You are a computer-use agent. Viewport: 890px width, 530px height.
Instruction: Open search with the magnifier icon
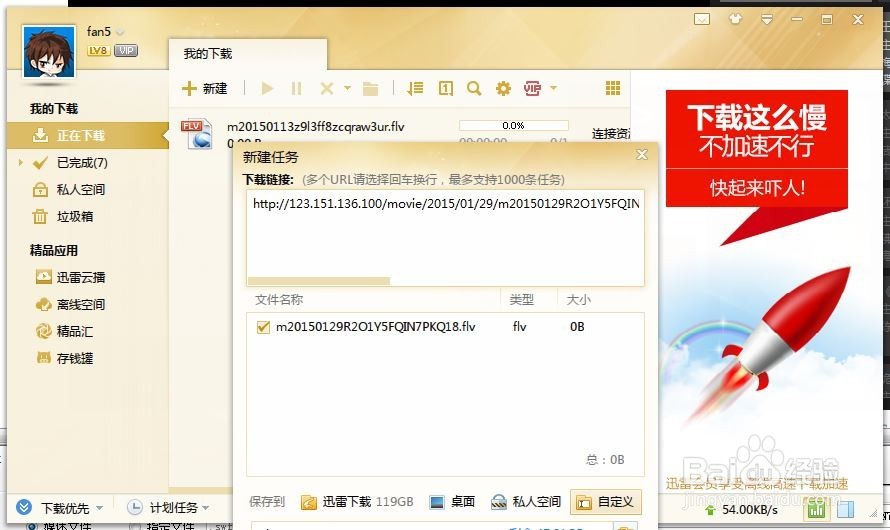pyautogui.click(x=474, y=89)
